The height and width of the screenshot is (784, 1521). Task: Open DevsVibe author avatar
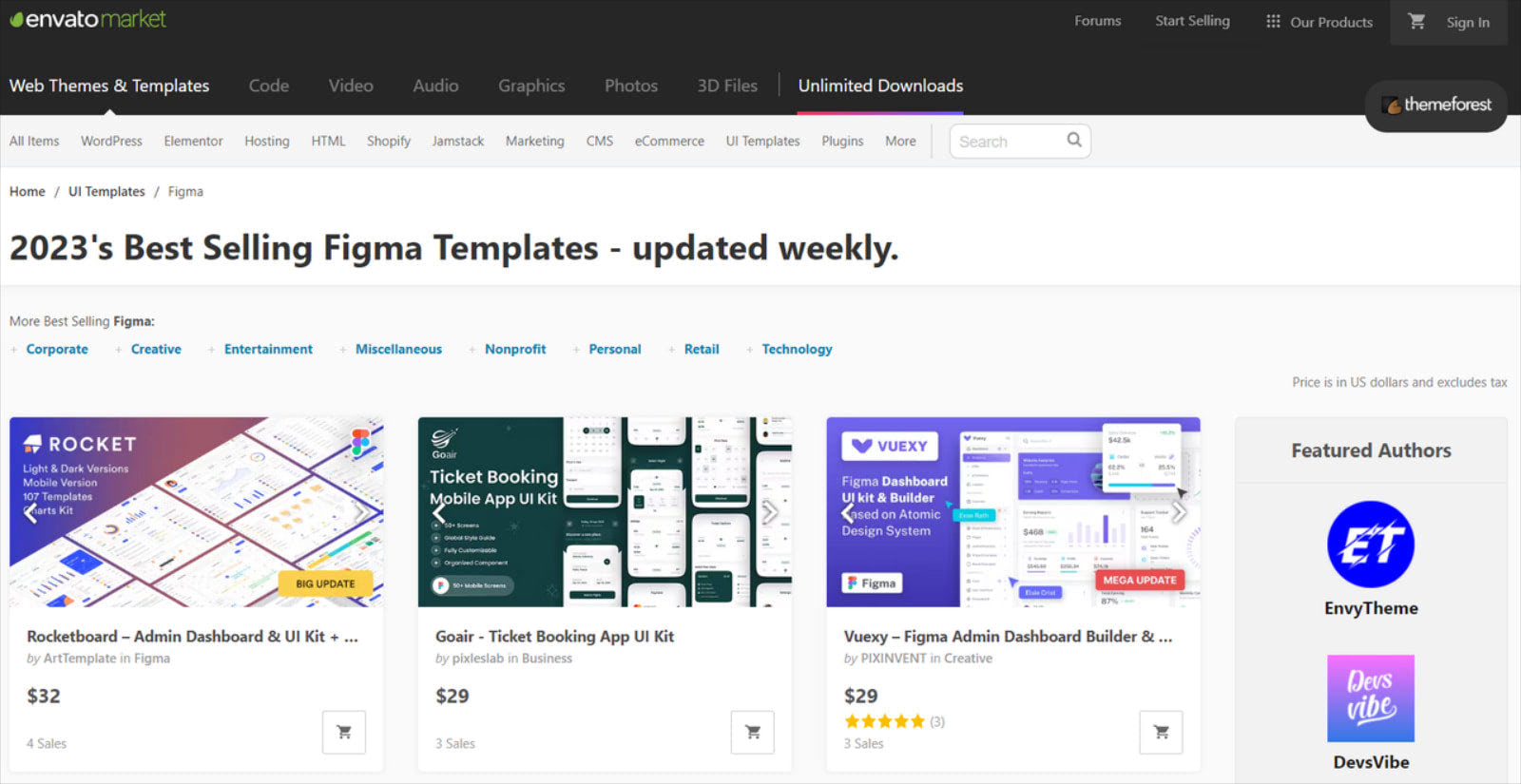point(1371,698)
